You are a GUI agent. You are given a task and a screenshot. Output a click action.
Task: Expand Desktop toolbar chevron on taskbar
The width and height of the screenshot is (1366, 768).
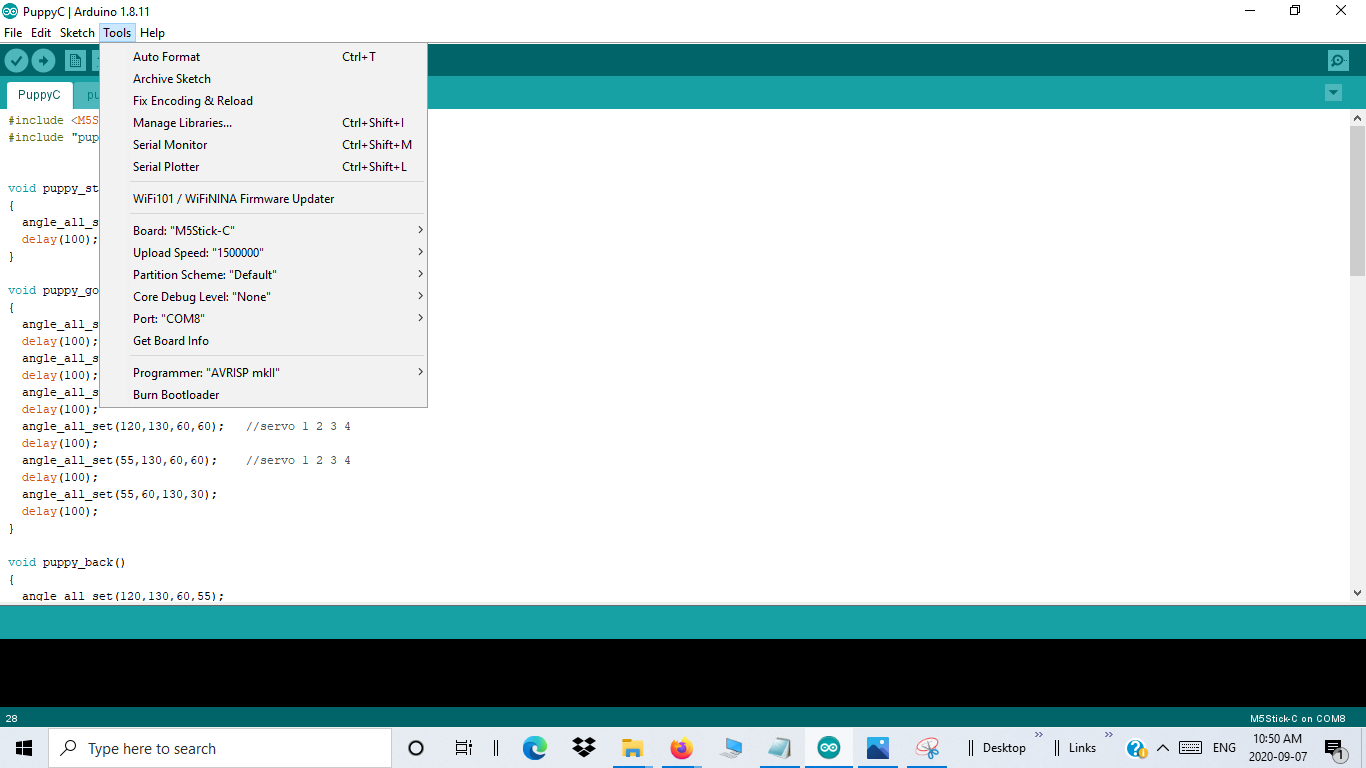[1038, 735]
